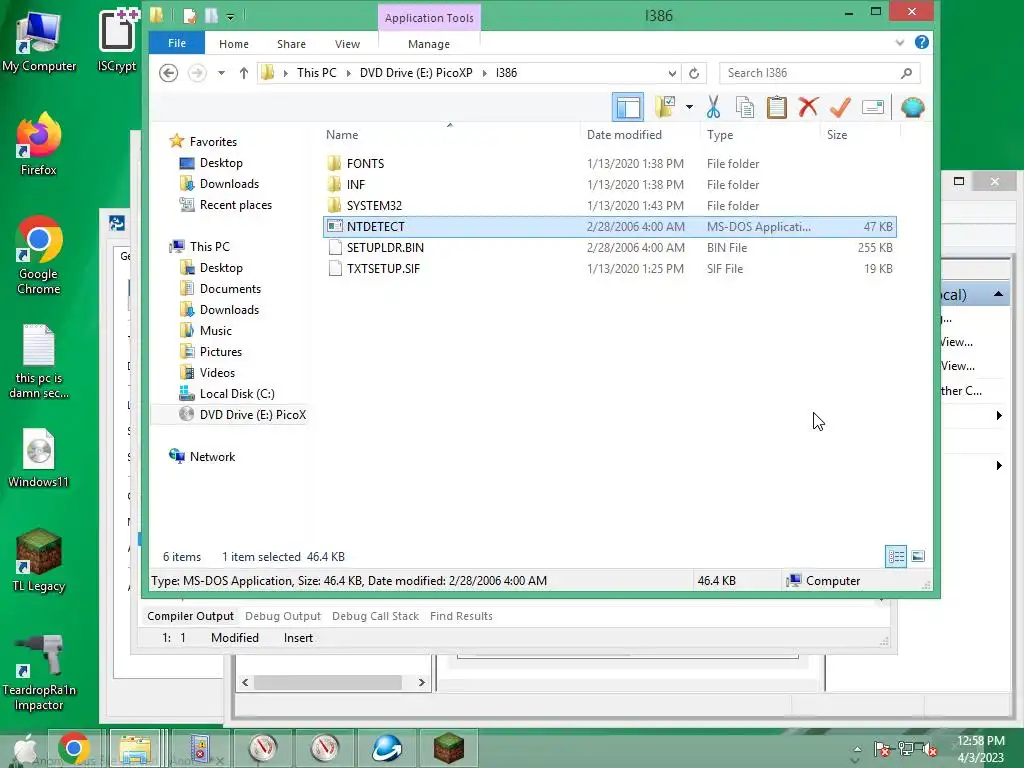
Task: Open the Manage ribbon tab
Action: 429,44
